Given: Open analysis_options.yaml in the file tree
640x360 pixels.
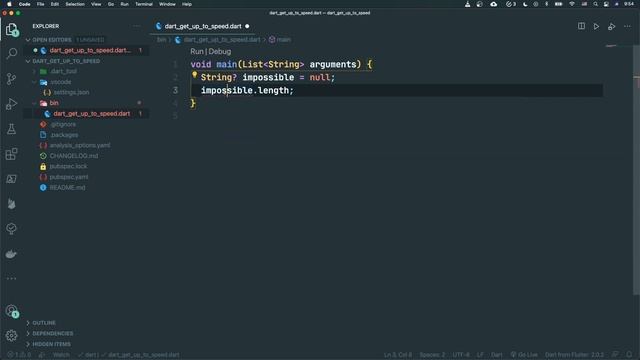Looking at the screenshot, I should (80, 145).
